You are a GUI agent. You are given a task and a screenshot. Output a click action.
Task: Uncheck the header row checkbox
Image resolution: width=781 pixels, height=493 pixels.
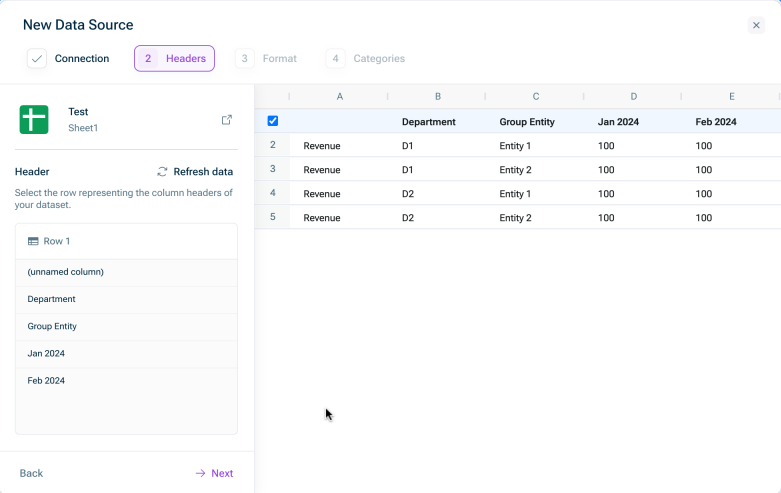coord(273,121)
